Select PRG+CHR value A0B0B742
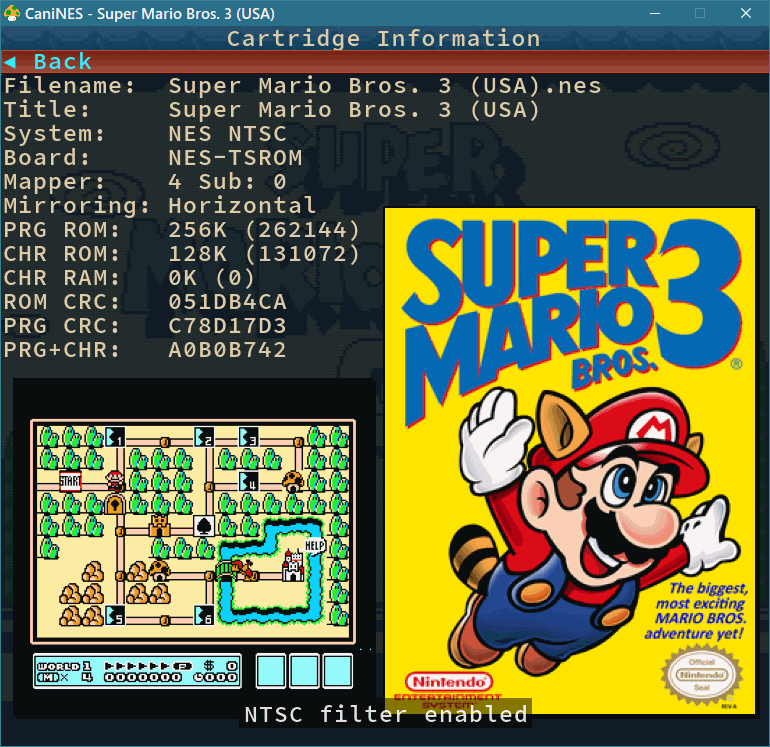 point(227,350)
